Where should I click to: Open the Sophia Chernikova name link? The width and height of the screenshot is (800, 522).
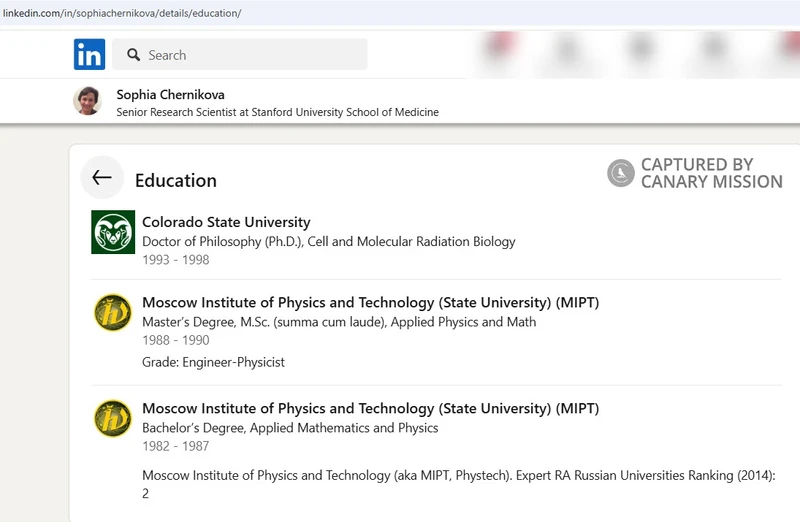point(170,94)
